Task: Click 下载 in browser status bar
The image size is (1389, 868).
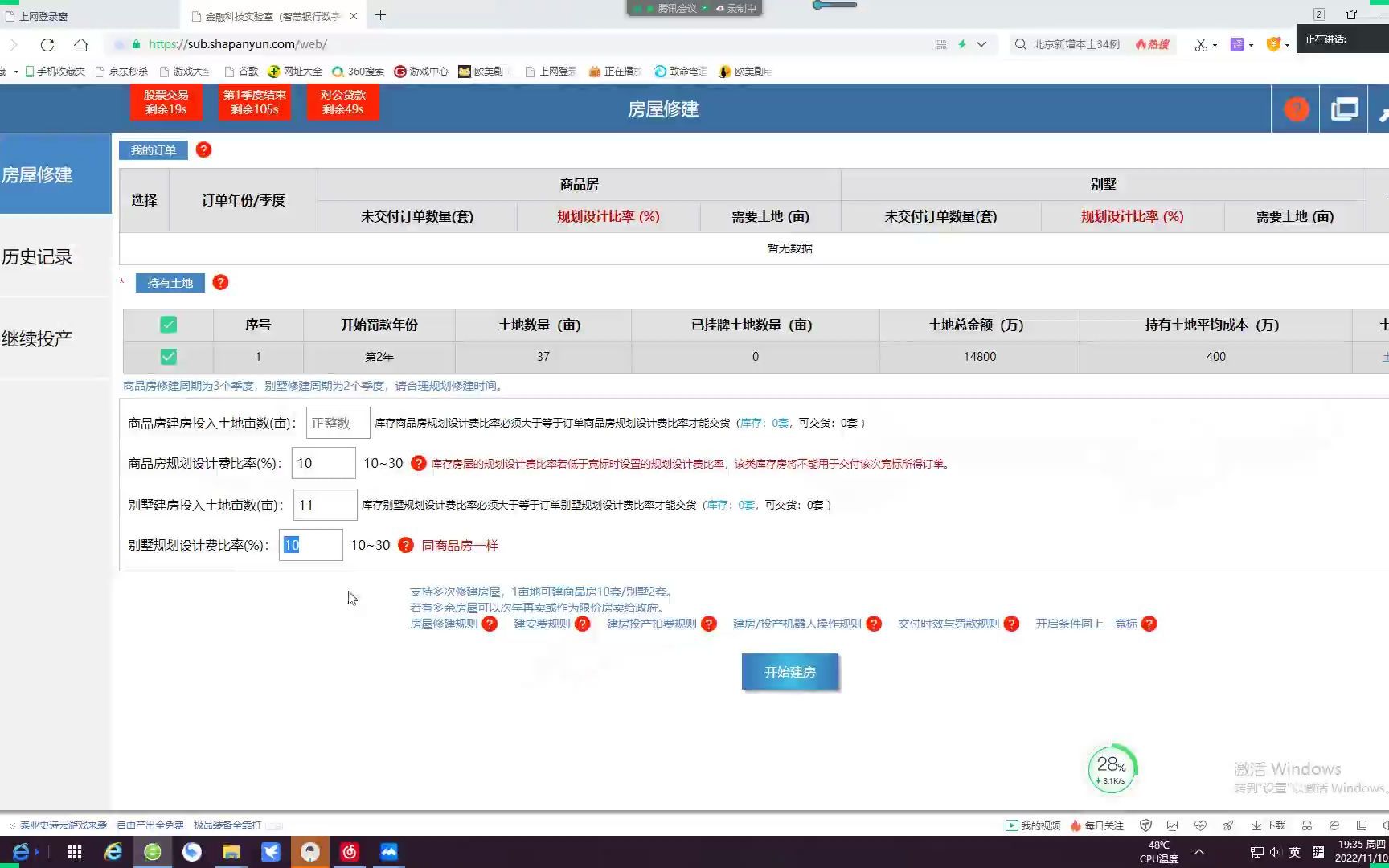Action: [1268, 825]
